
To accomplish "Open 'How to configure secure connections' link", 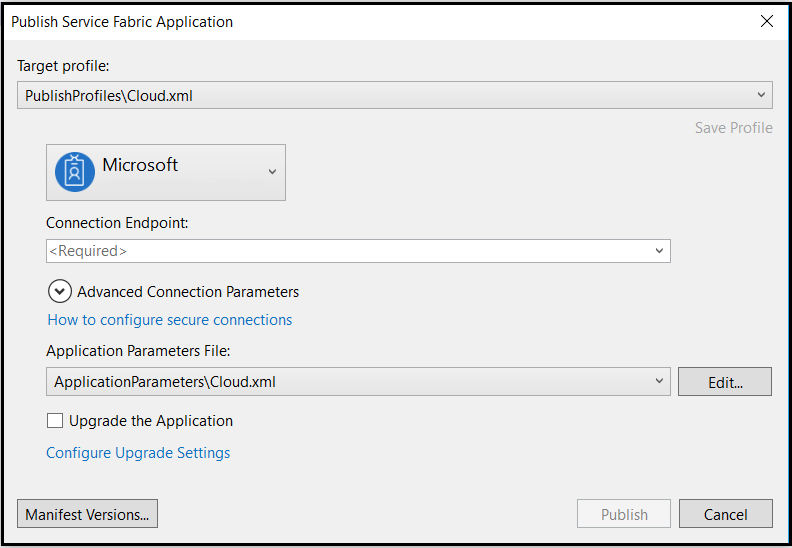I will [x=170, y=320].
